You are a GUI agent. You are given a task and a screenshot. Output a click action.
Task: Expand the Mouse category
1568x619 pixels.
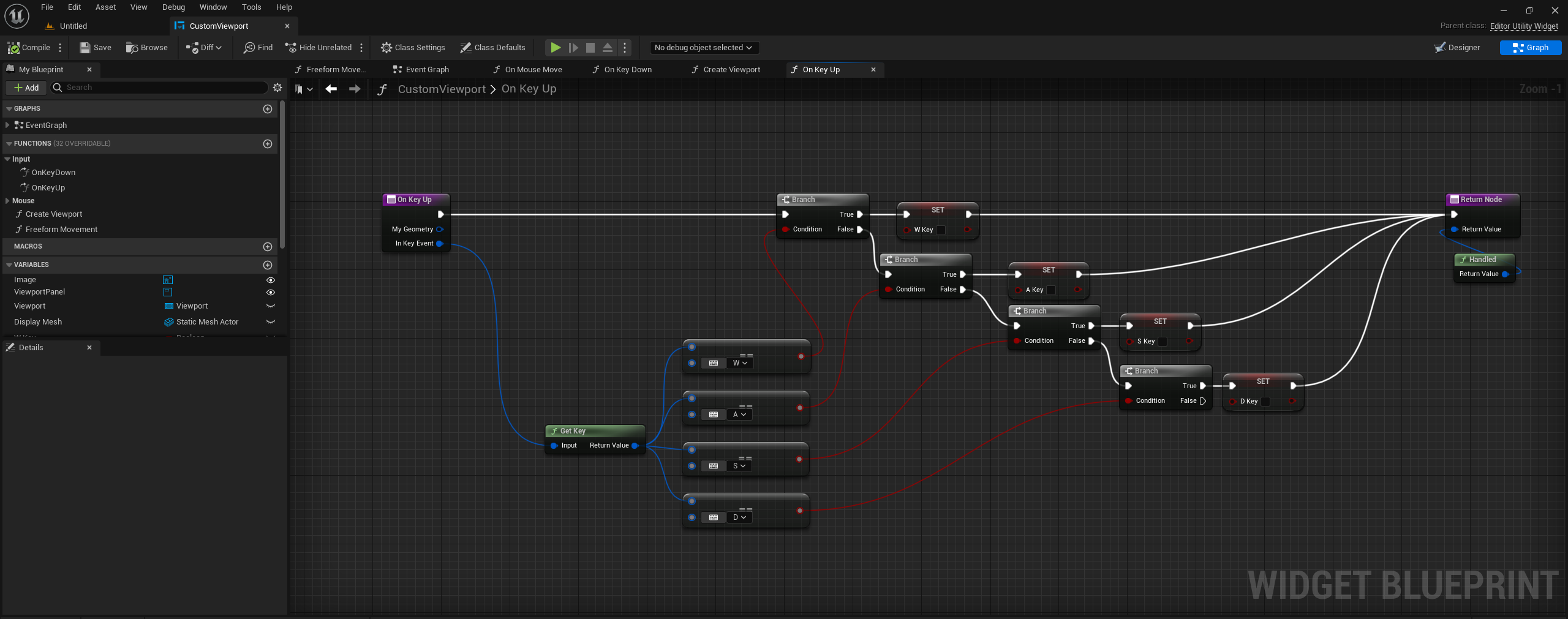[7, 201]
